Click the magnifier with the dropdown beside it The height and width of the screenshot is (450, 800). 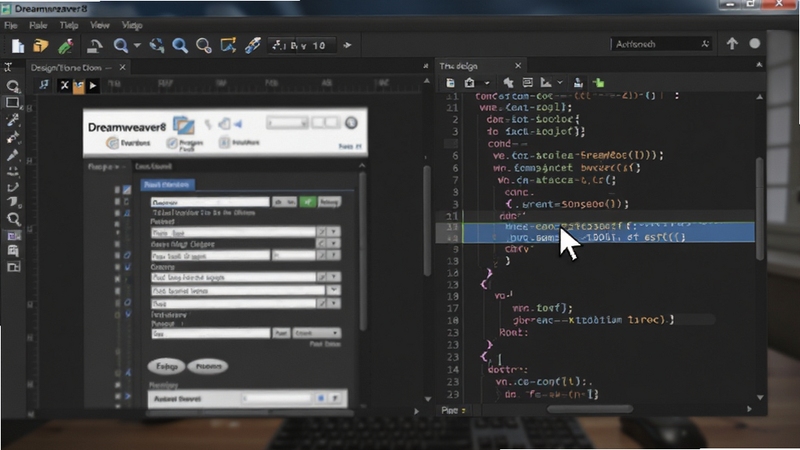(x=121, y=46)
